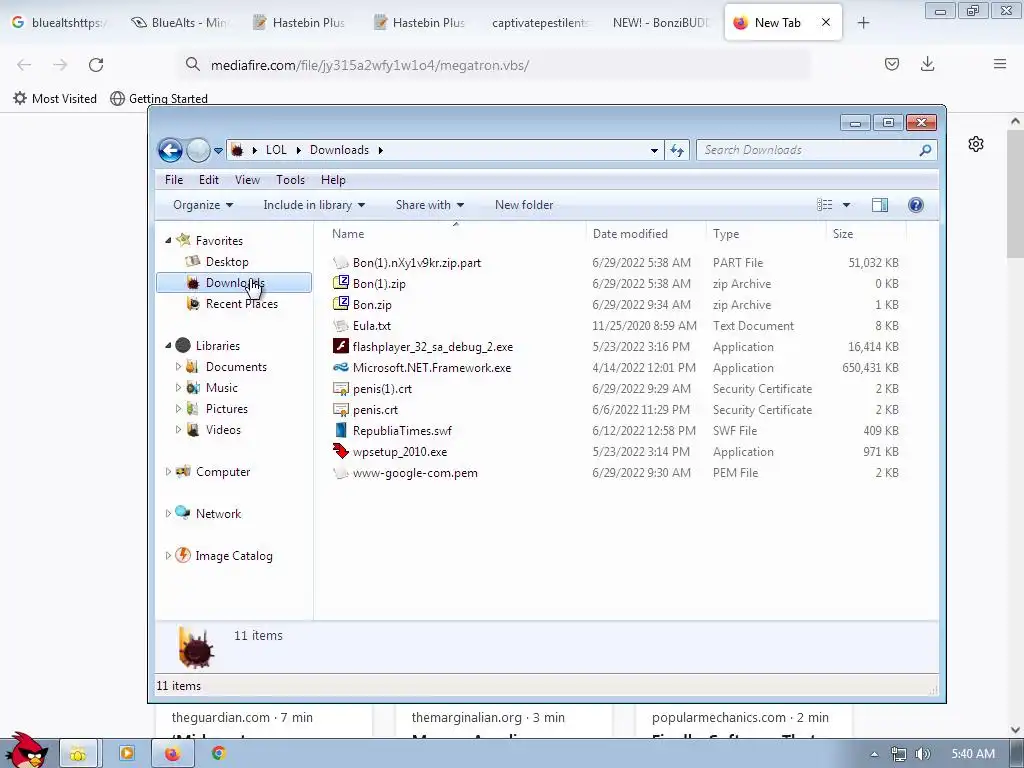This screenshot has width=1024, height=768.
Task: Click the network tray icon
Action: coord(899,754)
